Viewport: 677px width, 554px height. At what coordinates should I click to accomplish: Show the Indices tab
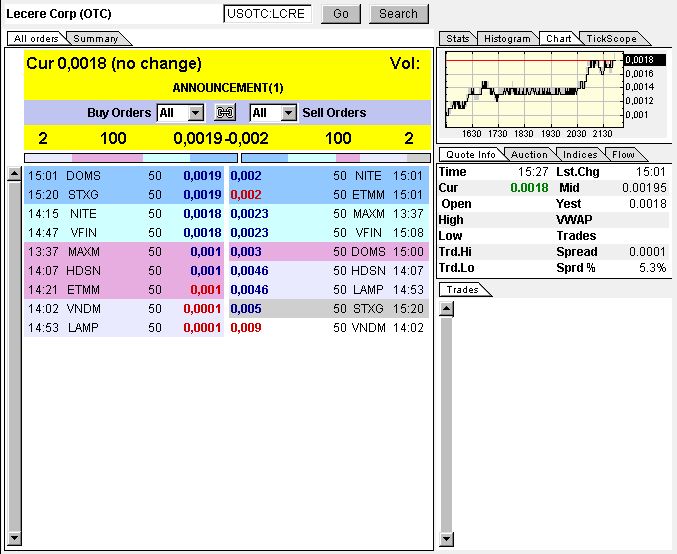[x=580, y=155]
